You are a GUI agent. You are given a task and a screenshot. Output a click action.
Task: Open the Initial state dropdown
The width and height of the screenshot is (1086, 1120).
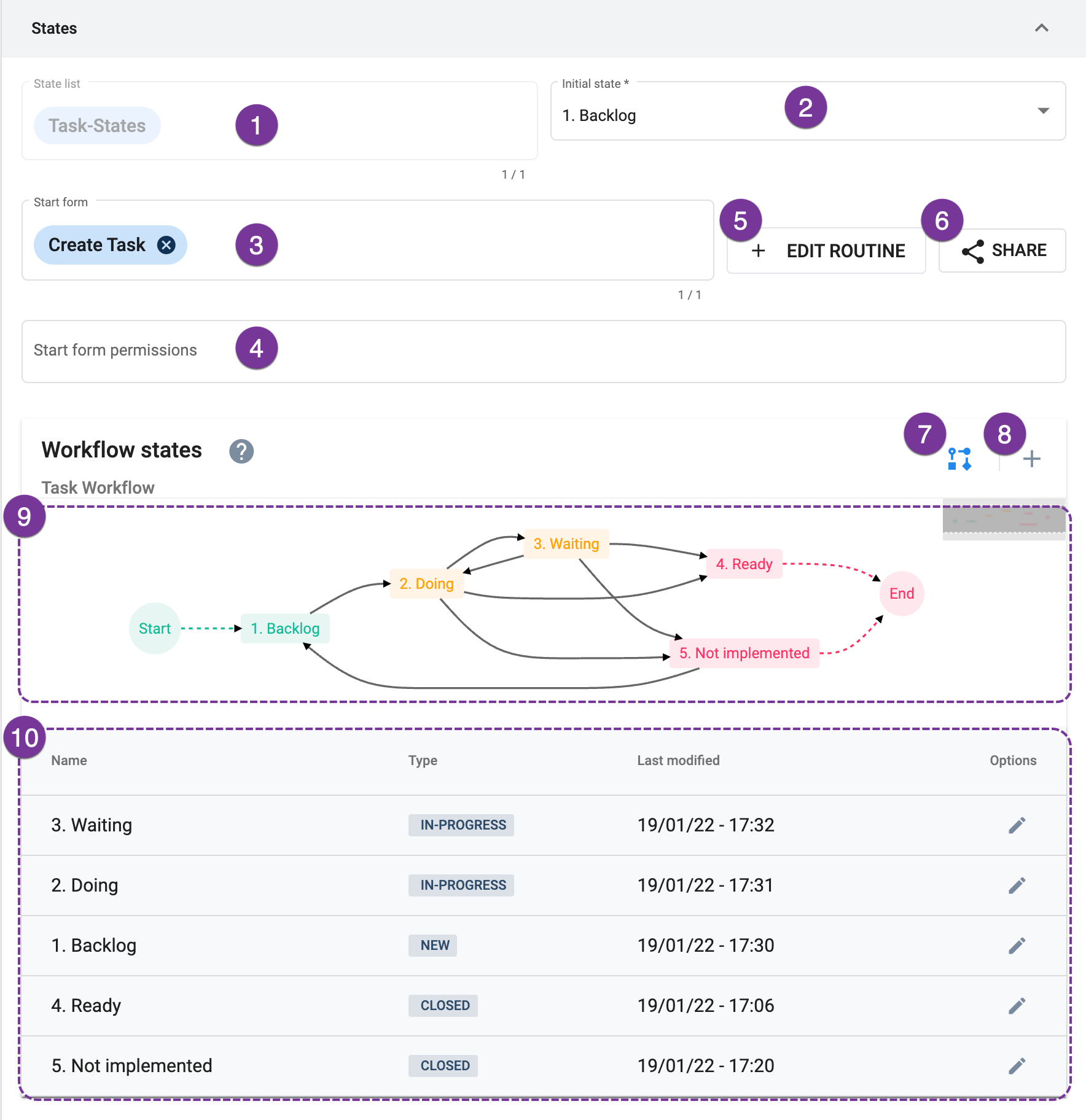tap(808, 111)
